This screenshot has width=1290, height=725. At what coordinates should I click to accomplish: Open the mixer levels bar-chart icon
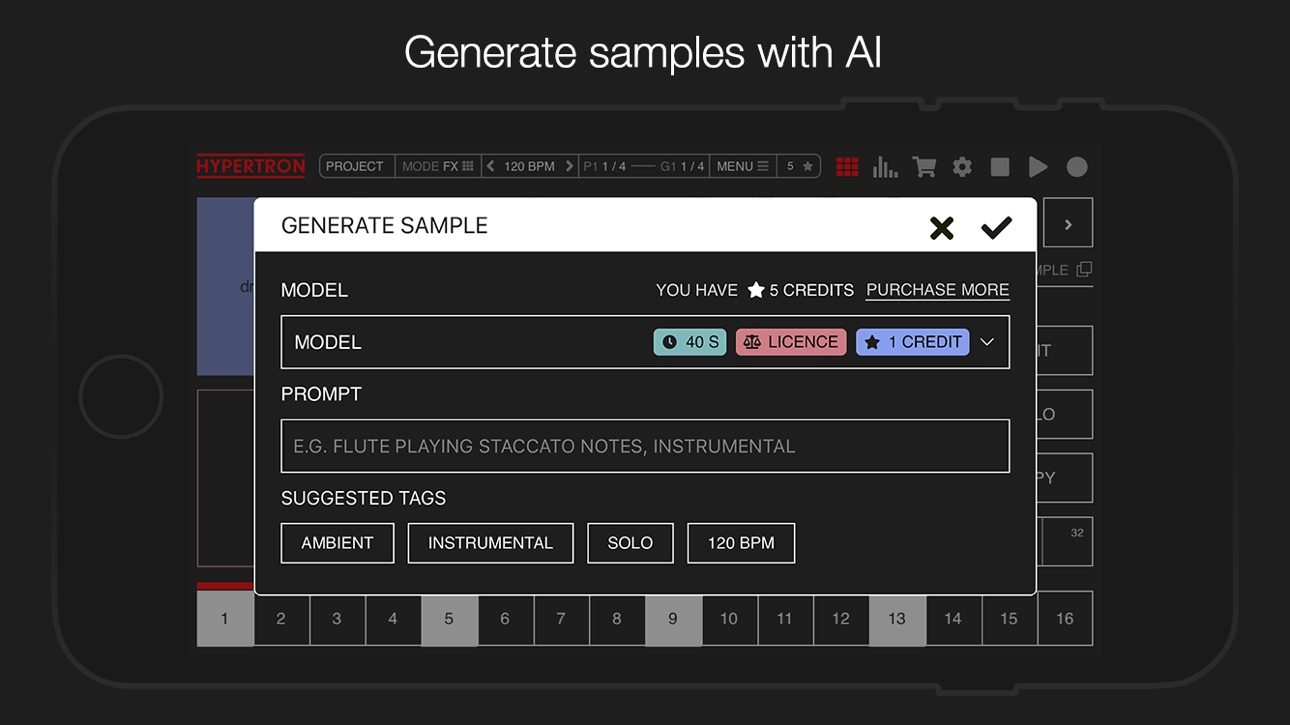click(885, 167)
